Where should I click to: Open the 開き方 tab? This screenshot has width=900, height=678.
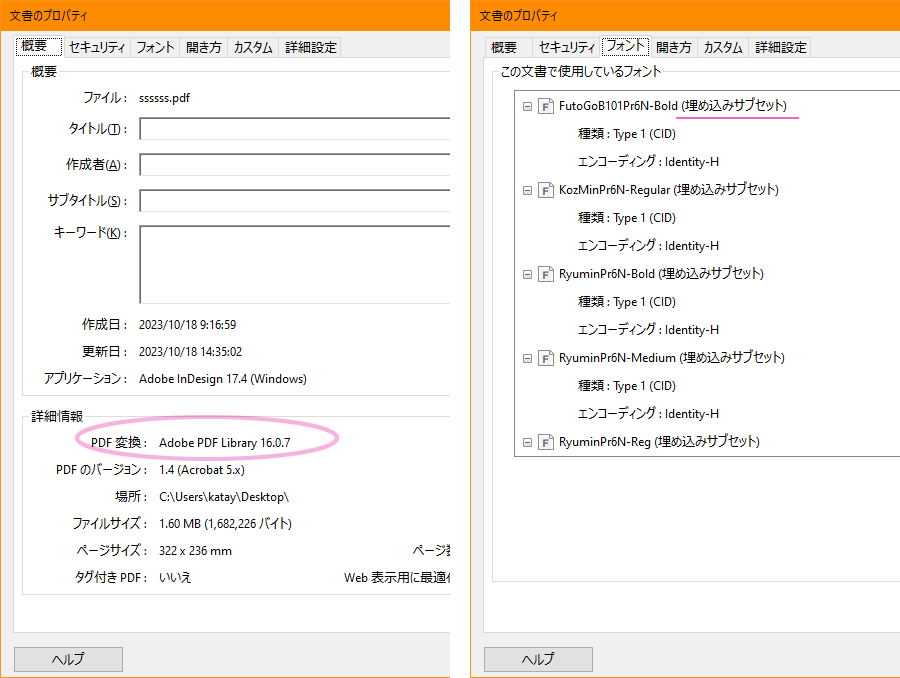pos(203,46)
